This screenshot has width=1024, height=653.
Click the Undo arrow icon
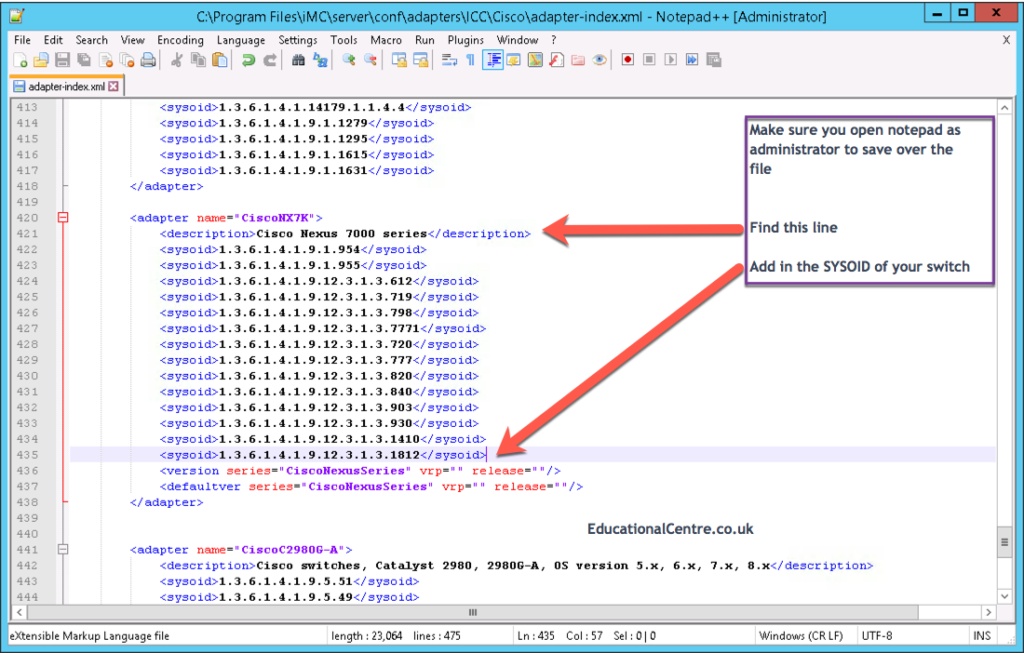[x=248, y=60]
